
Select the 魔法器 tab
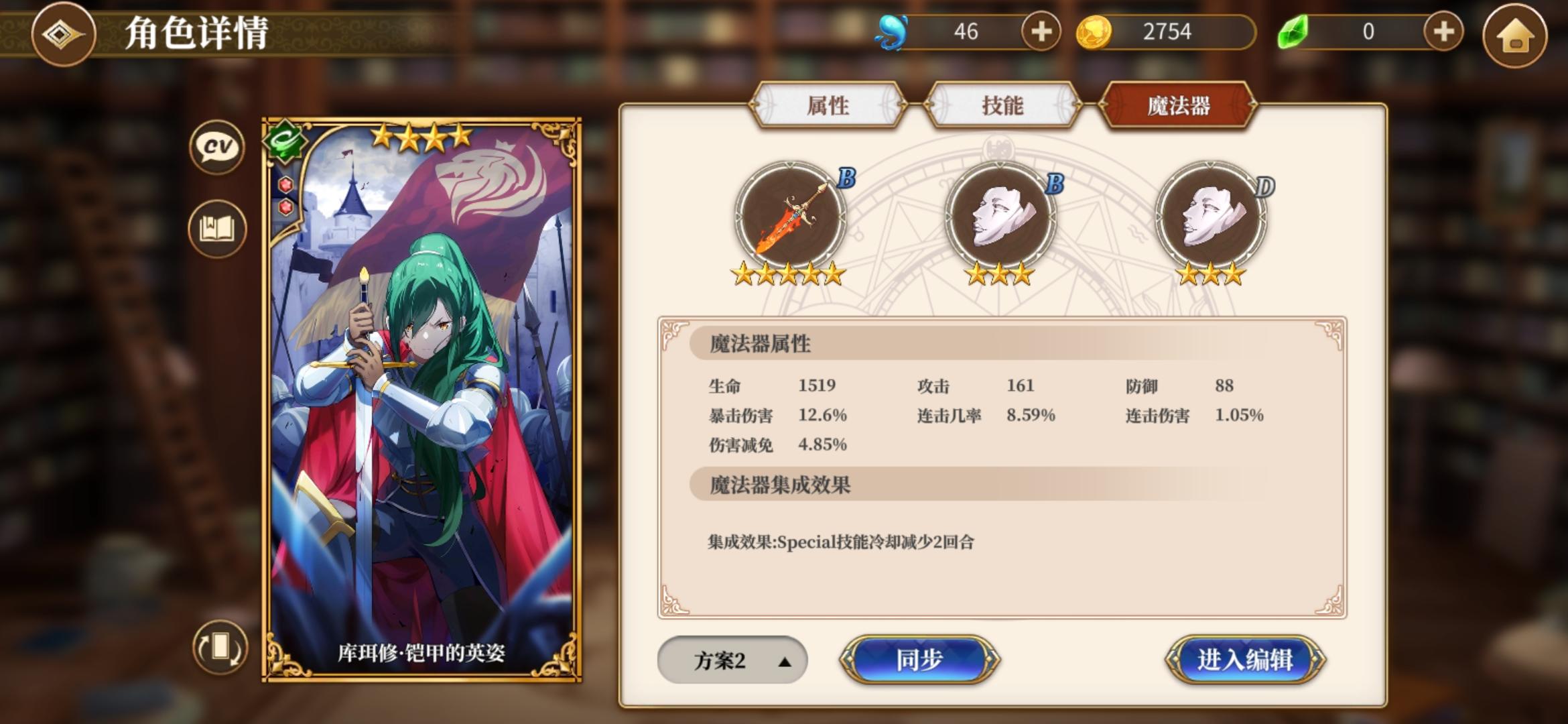click(1178, 105)
